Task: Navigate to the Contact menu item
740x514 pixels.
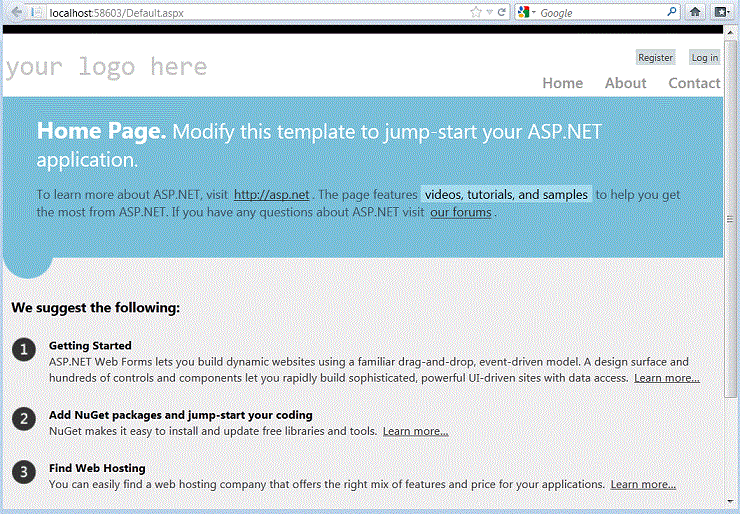Action: tap(694, 83)
